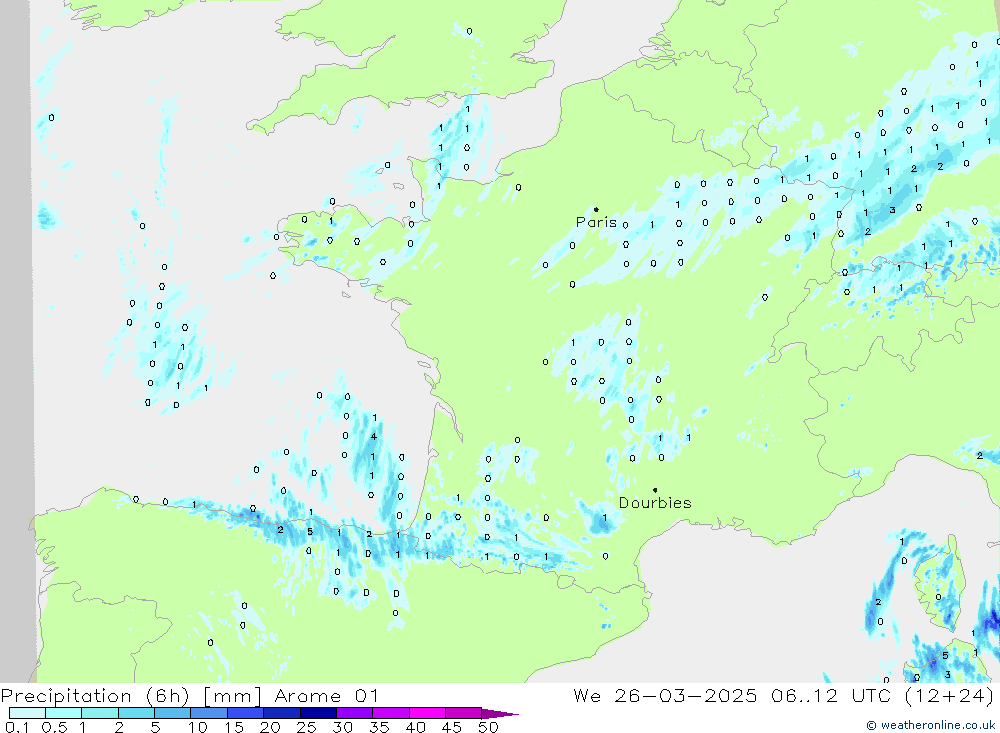Image resolution: width=1000 pixels, height=733 pixels.
Task: Click the Dourbies city label
Action: click(655, 503)
